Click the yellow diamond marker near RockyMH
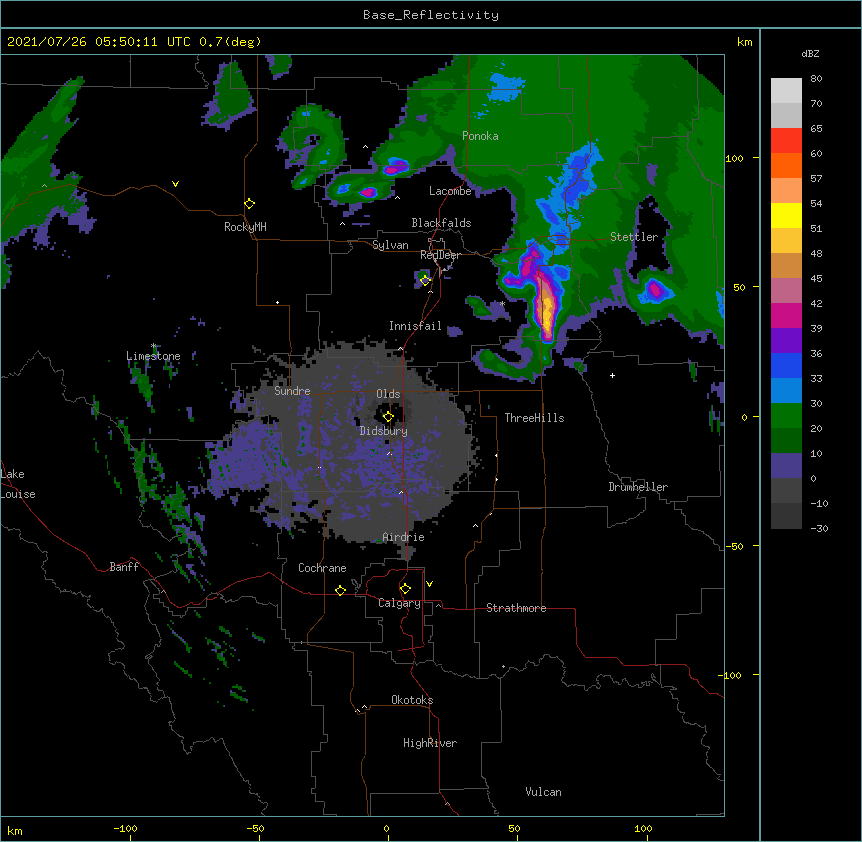This screenshot has height=842, width=862. click(250, 204)
